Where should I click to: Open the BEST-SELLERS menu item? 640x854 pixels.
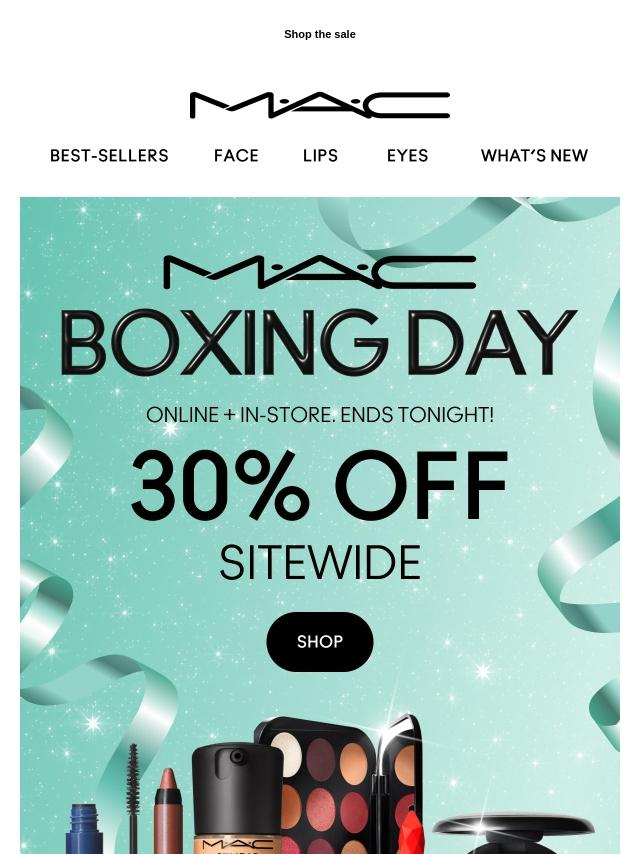(x=109, y=156)
